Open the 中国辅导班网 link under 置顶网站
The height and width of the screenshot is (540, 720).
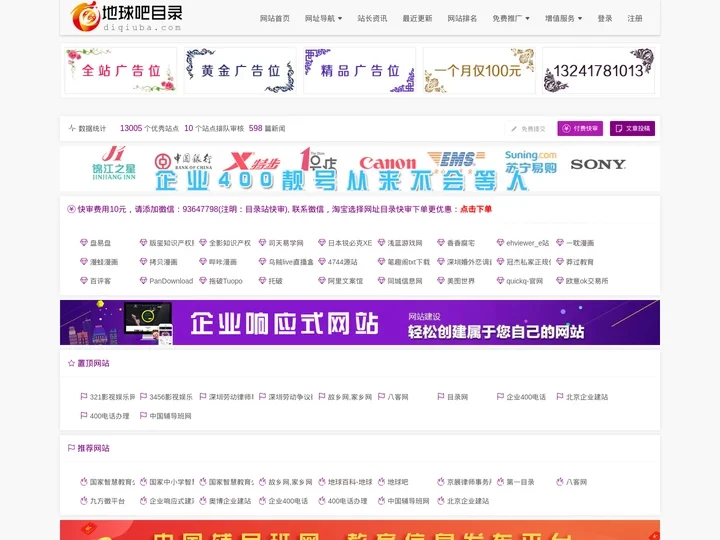170,416
